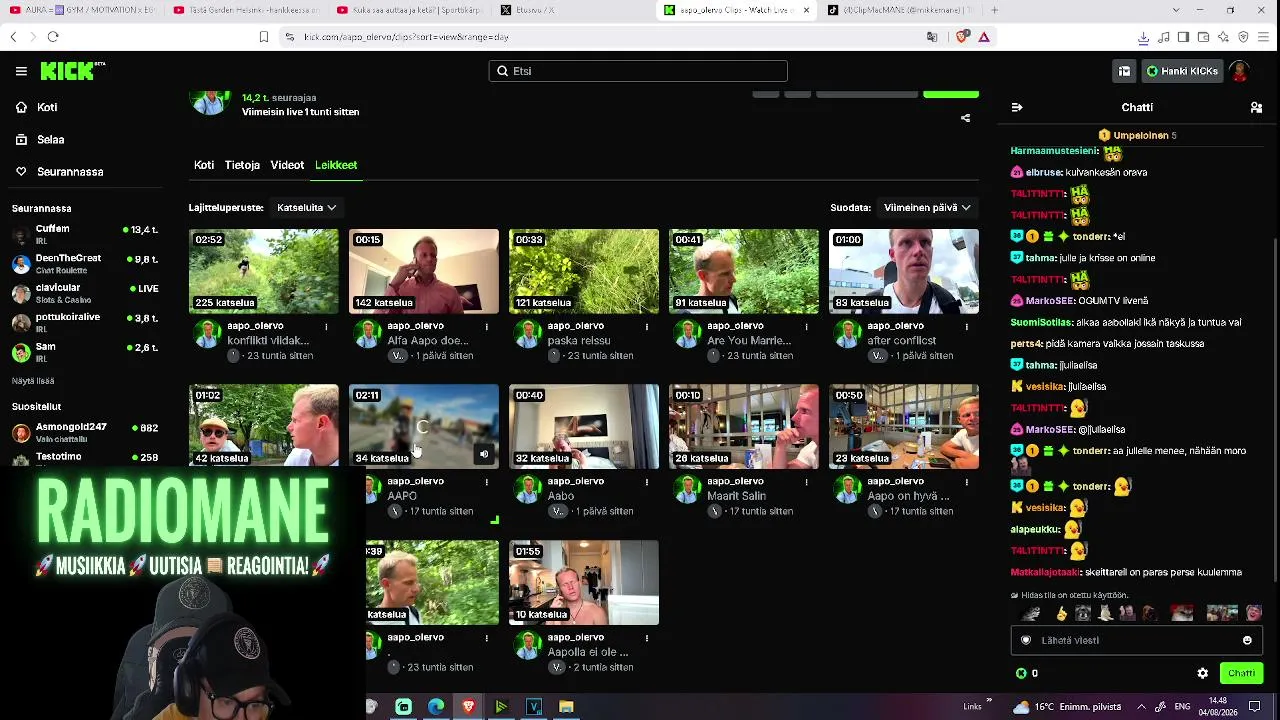Focus the Etsi search field
Image resolution: width=1280 pixels, height=720 pixels.
click(x=638, y=71)
